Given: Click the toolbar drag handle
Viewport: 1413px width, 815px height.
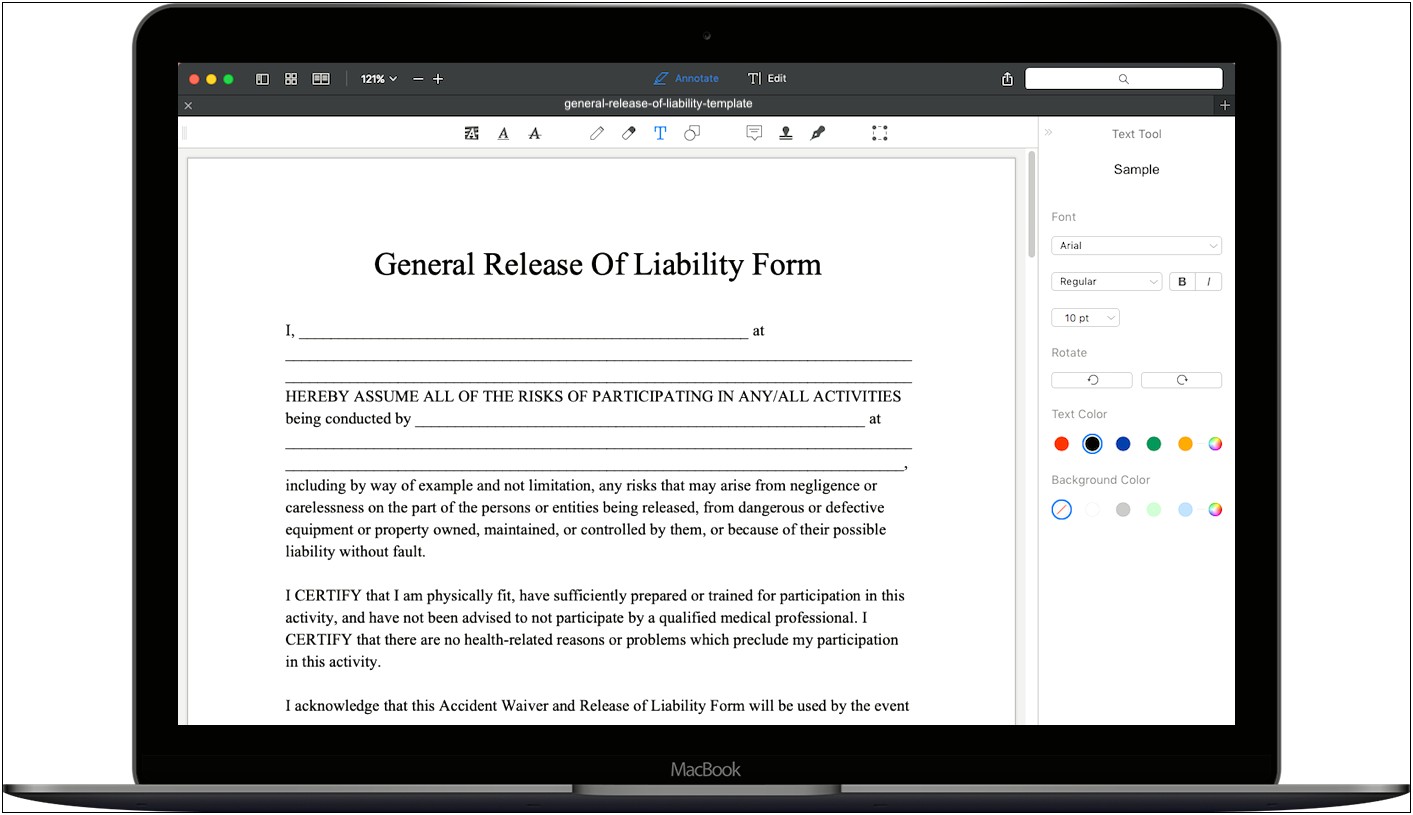Looking at the screenshot, I should [x=185, y=133].
